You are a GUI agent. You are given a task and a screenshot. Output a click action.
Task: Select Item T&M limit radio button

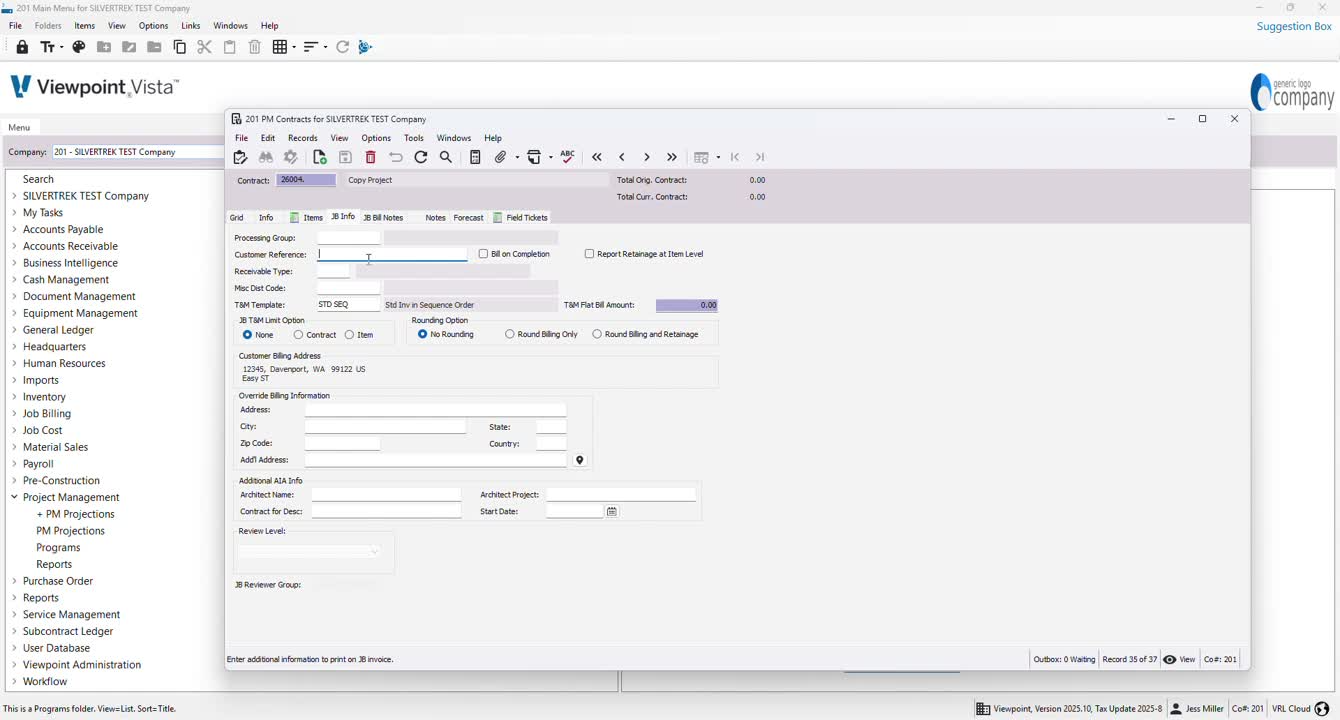pos(350,335)
